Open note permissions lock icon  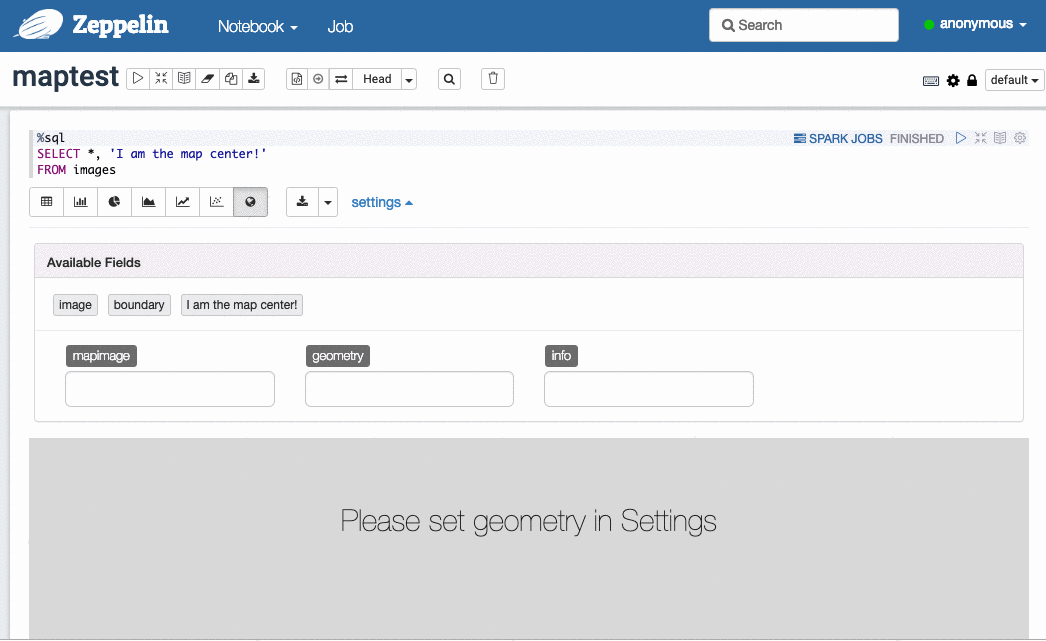[x=972, y=80]
